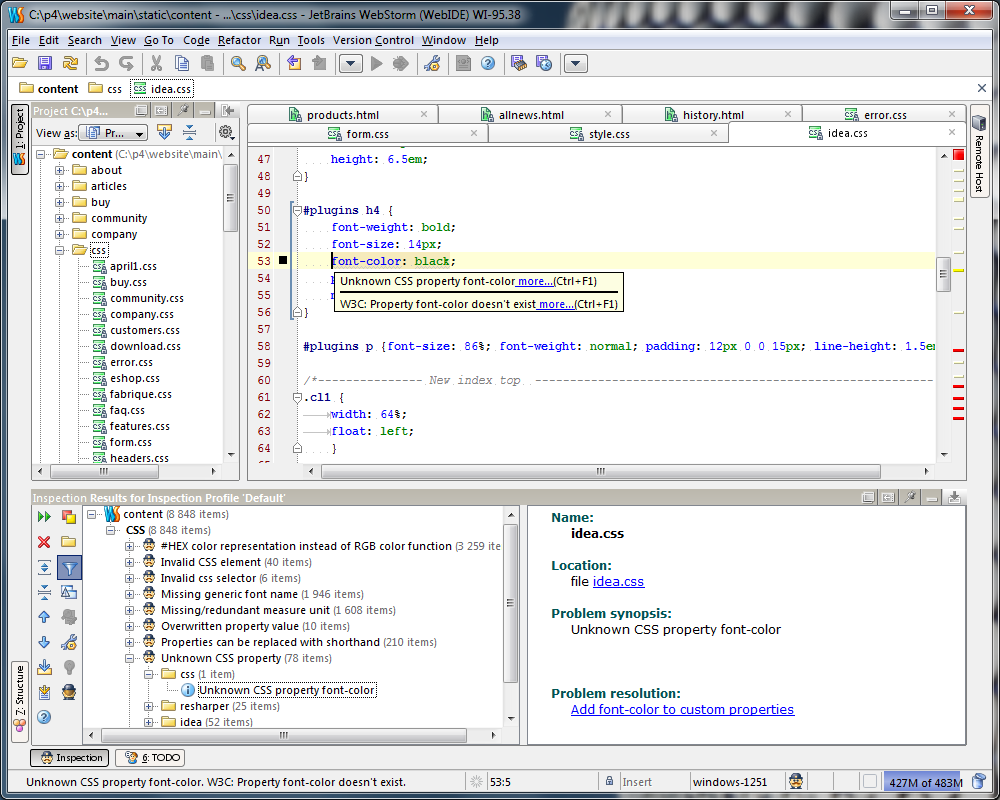1000x800 pixels.
Task: Open idea.css via its Location link
Action: [x=620, y=581]
